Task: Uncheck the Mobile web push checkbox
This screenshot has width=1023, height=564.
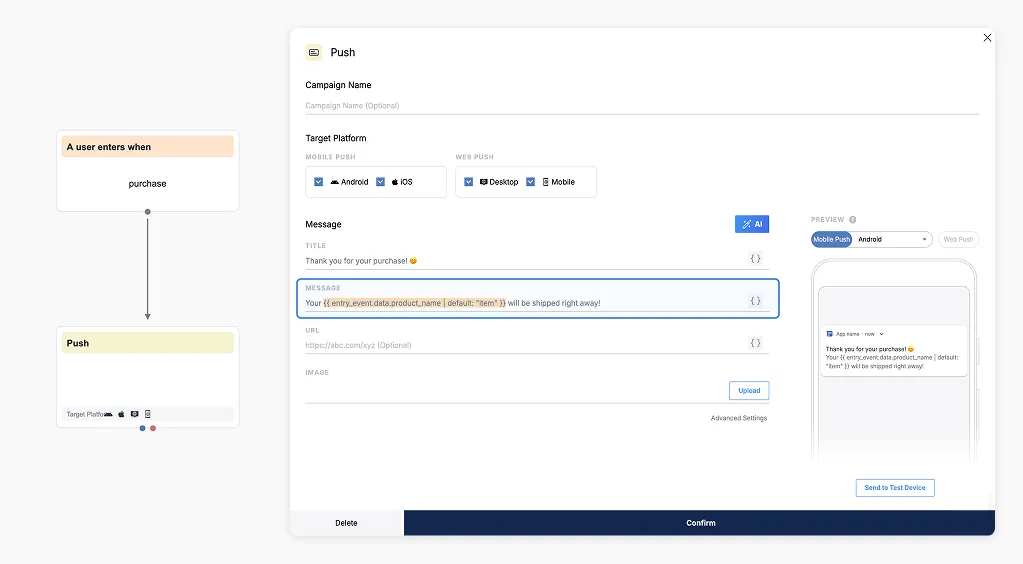Action: (530, 182)
